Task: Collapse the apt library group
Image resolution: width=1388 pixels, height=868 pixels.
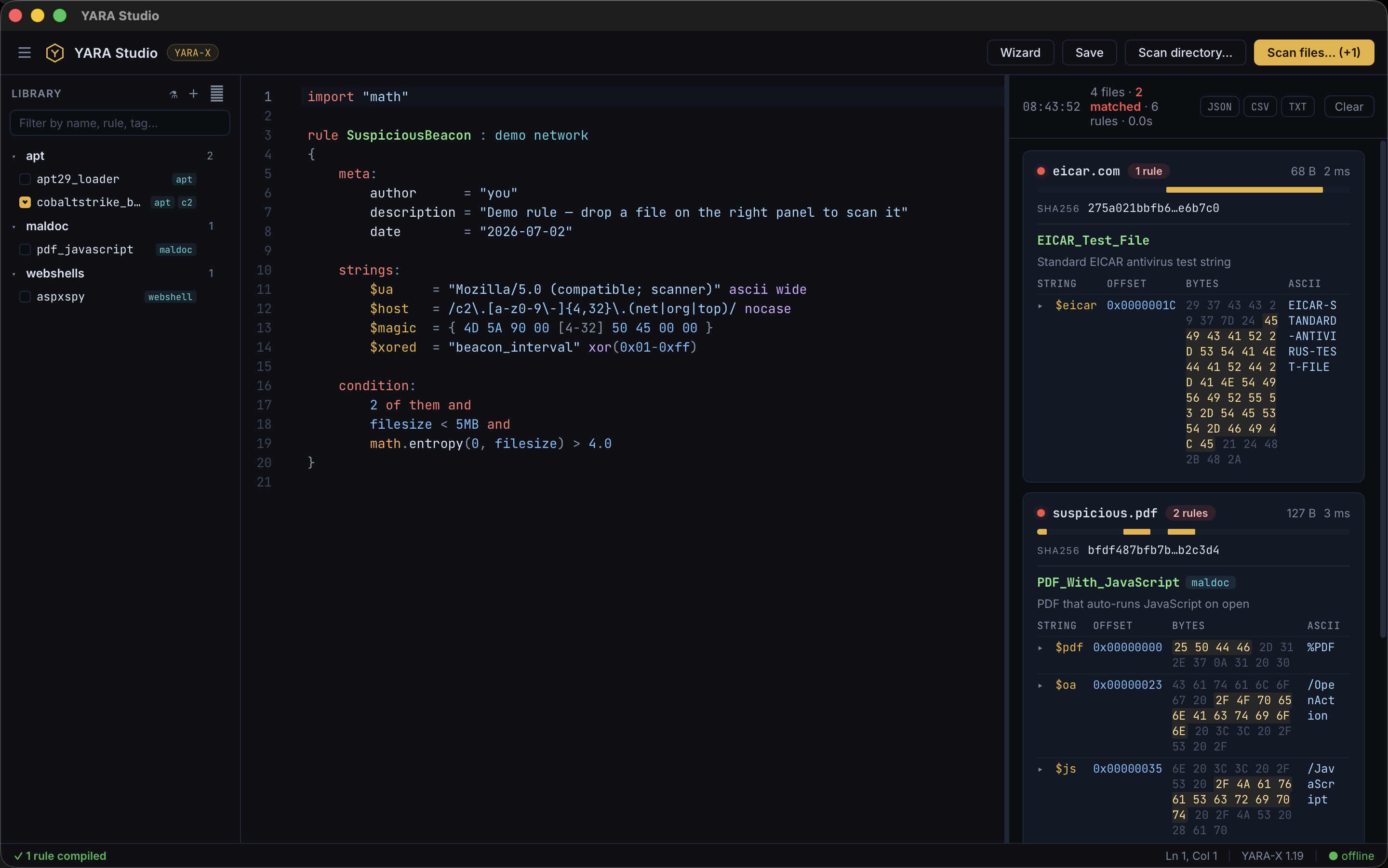Action: point(14,156)
